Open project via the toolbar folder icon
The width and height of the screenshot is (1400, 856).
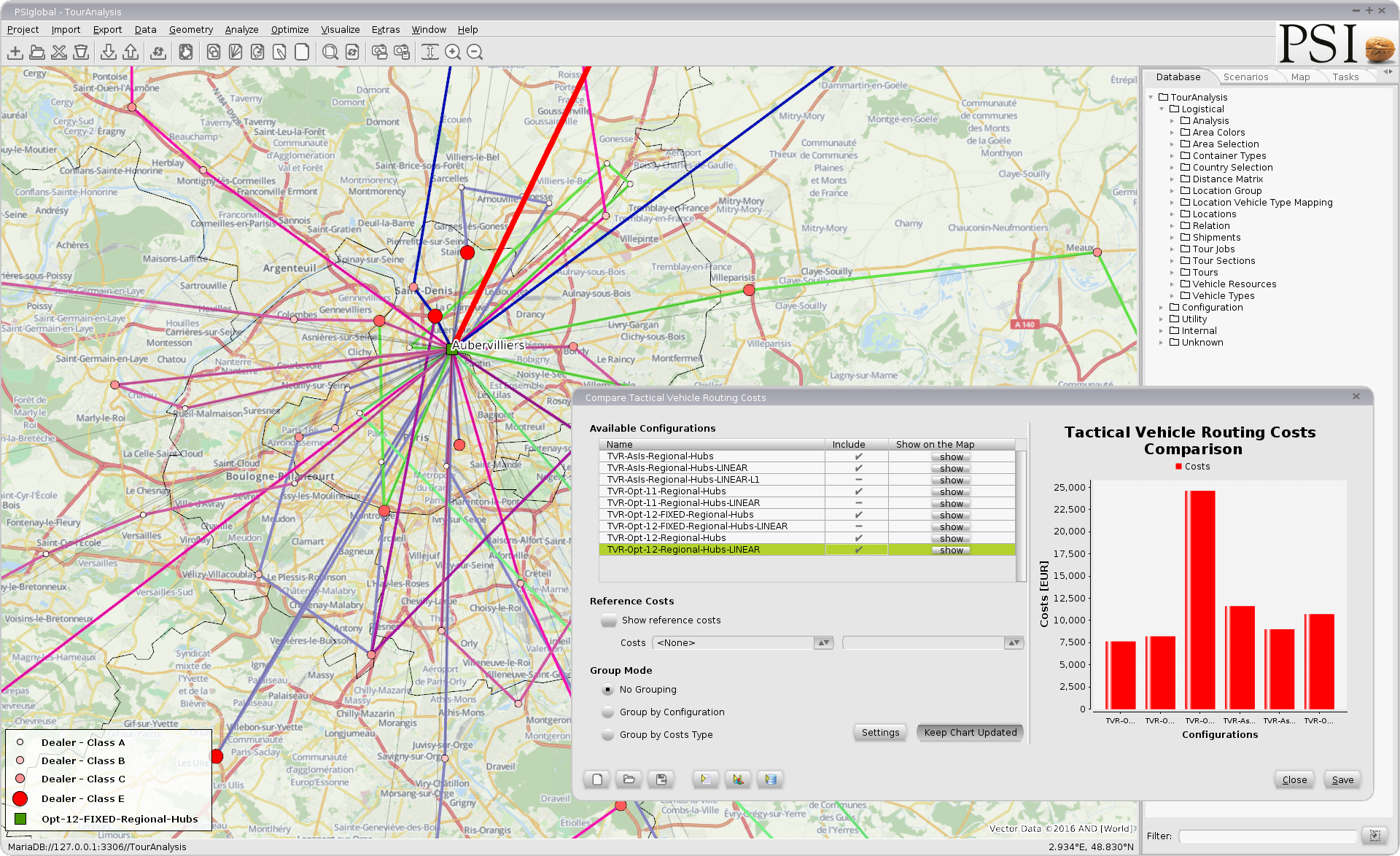[37, 52]
